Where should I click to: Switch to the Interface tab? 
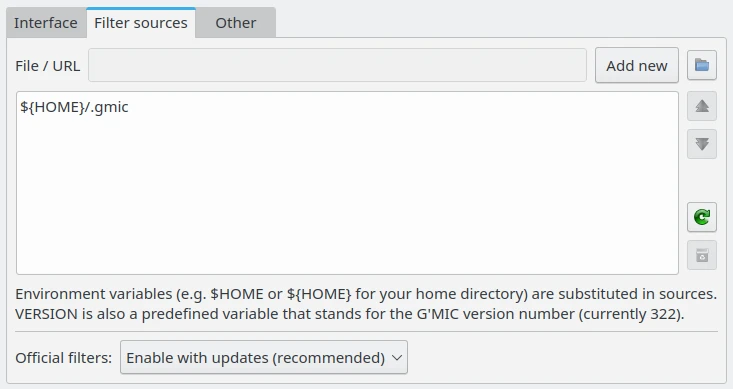(x=46, y=23)
